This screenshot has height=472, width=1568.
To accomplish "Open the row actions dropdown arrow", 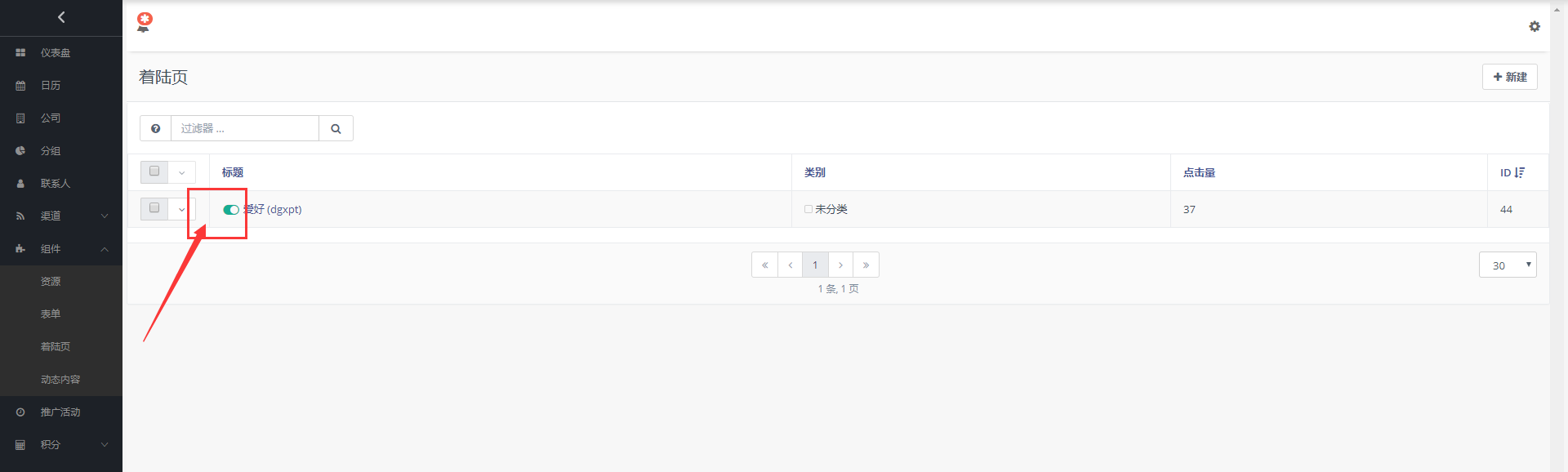I will click(181, 209).
